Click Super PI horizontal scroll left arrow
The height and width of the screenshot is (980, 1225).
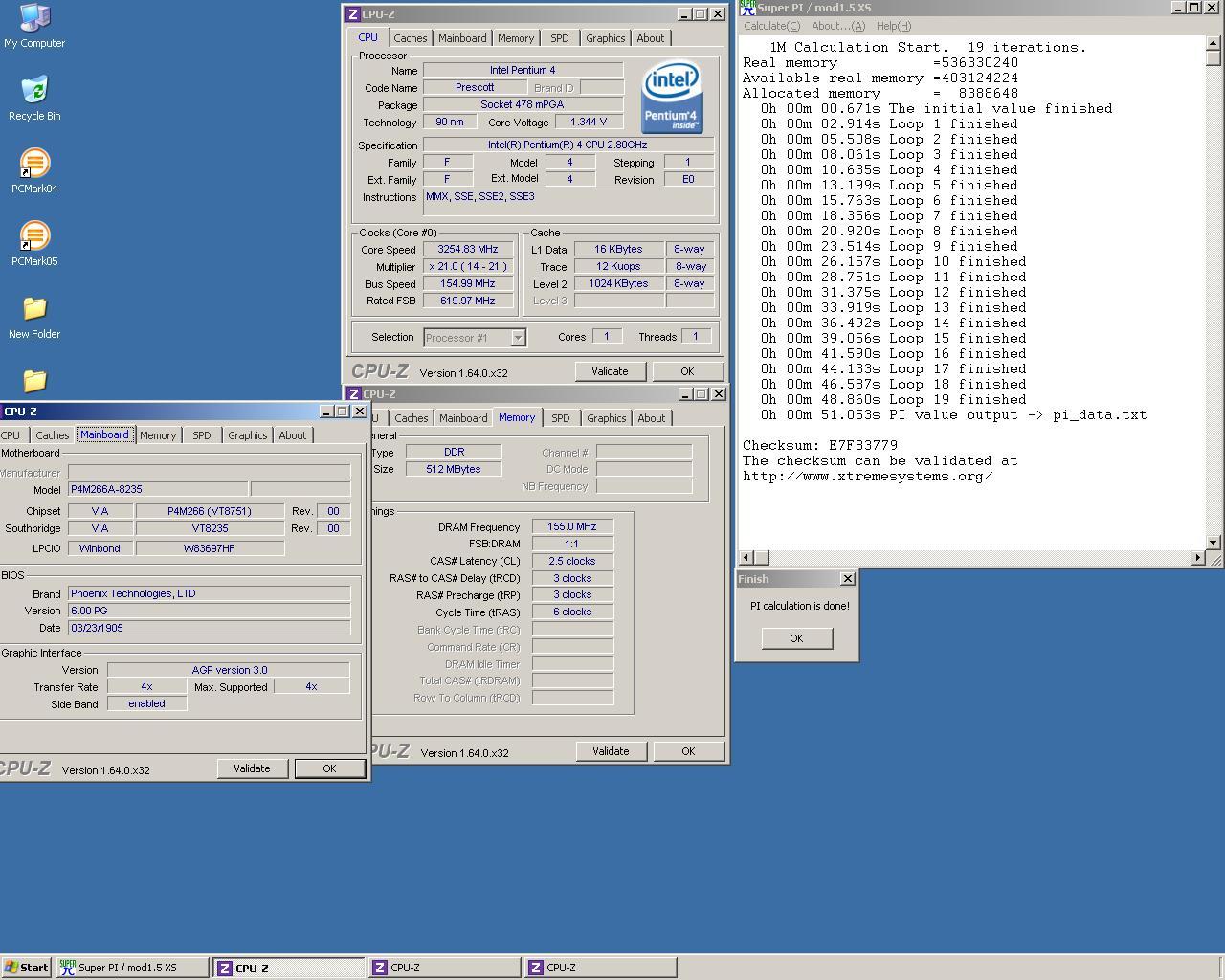[x=746, y=557]
